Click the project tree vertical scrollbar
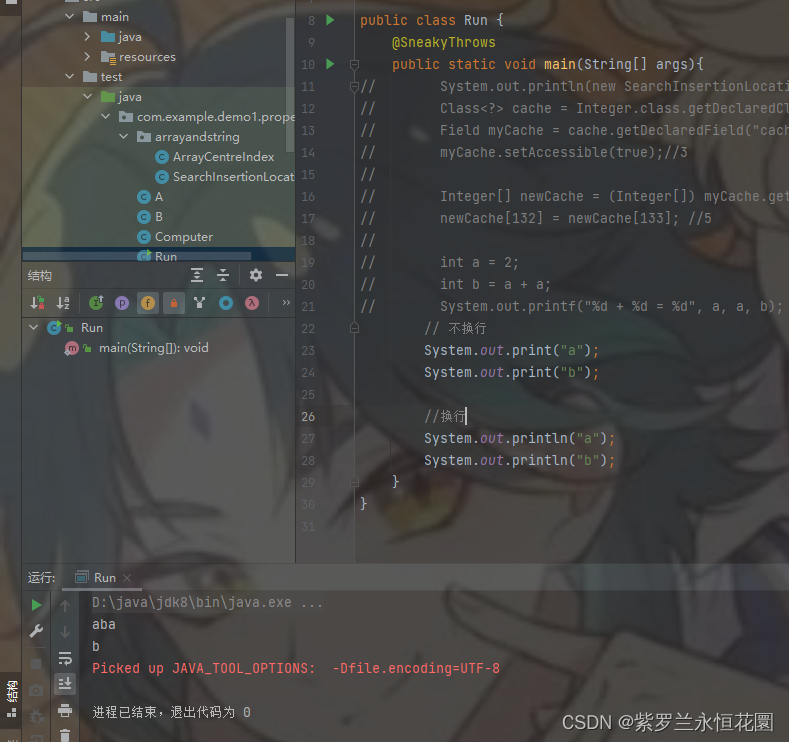Viewport: 789px width, 742px height. pyautogui.click(x=290, y=85)
